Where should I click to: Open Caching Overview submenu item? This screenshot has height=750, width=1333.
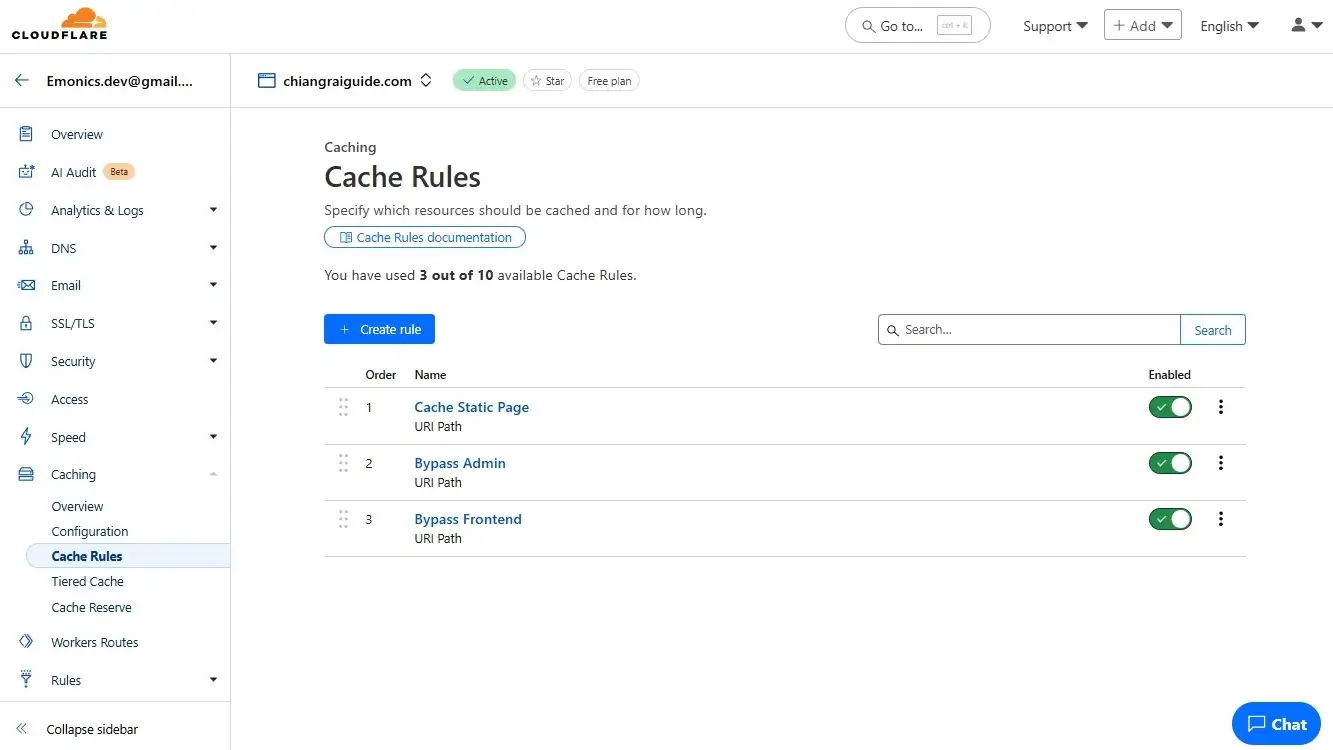coord(77,506)
